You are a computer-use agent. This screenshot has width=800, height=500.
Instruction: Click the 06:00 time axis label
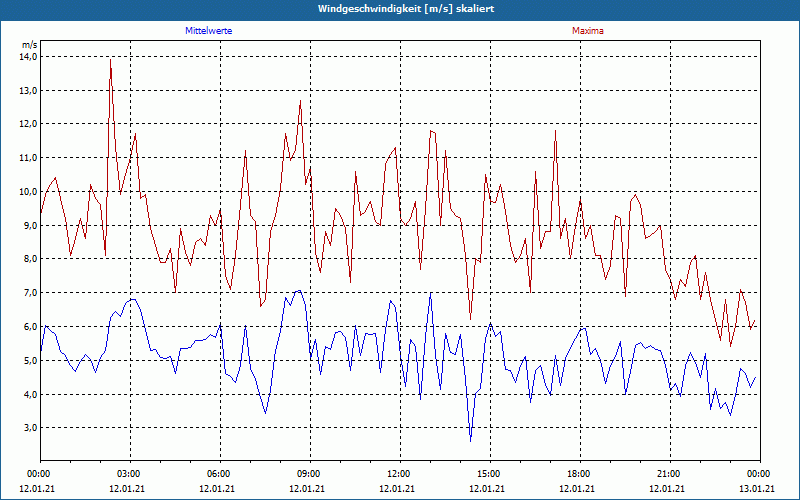(217, 474)
